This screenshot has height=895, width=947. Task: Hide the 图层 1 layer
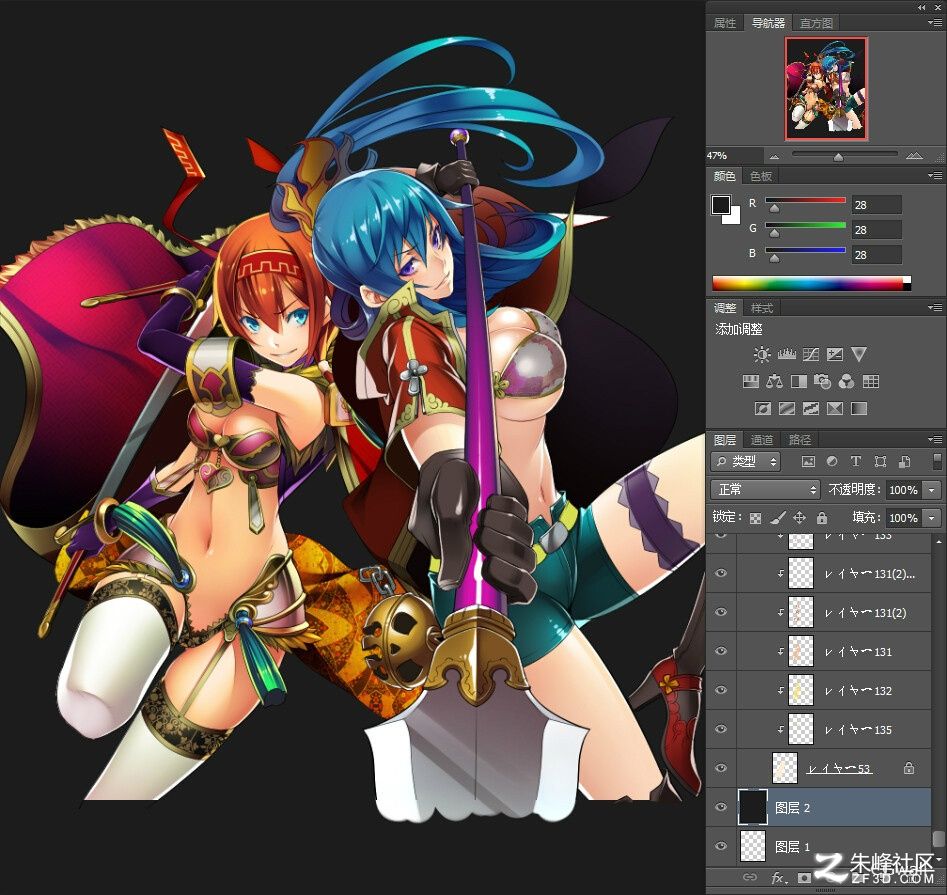coord(721,846)
